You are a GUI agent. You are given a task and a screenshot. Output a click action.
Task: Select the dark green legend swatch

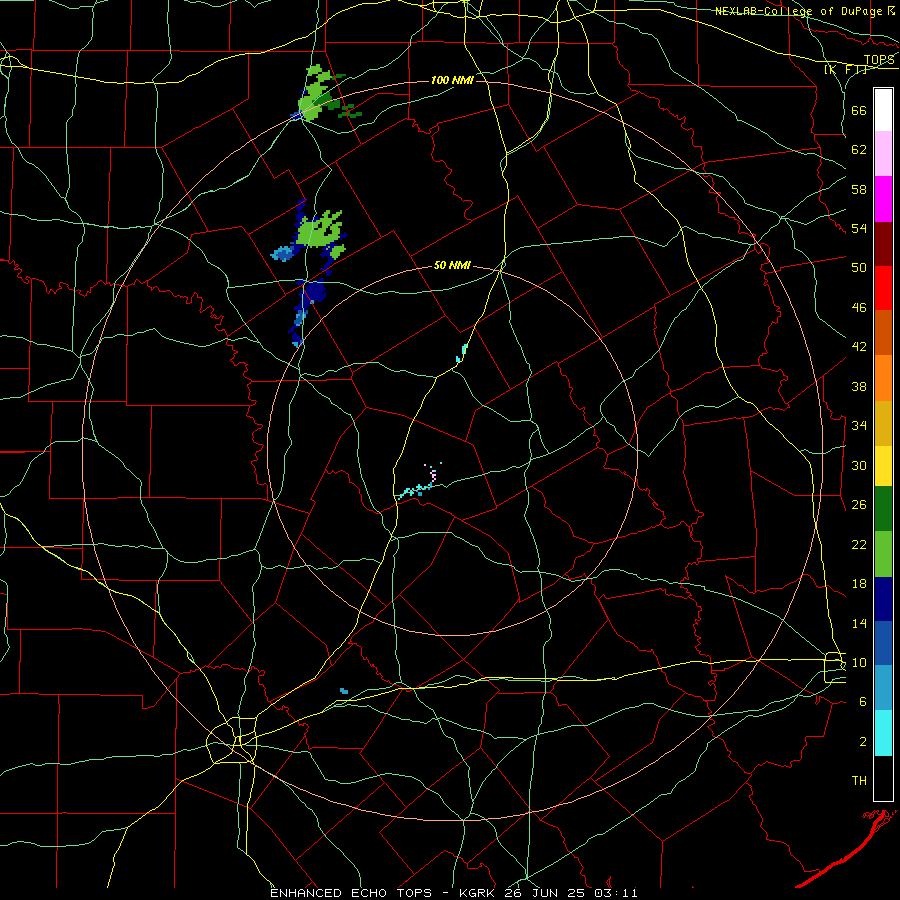[883, 509]
